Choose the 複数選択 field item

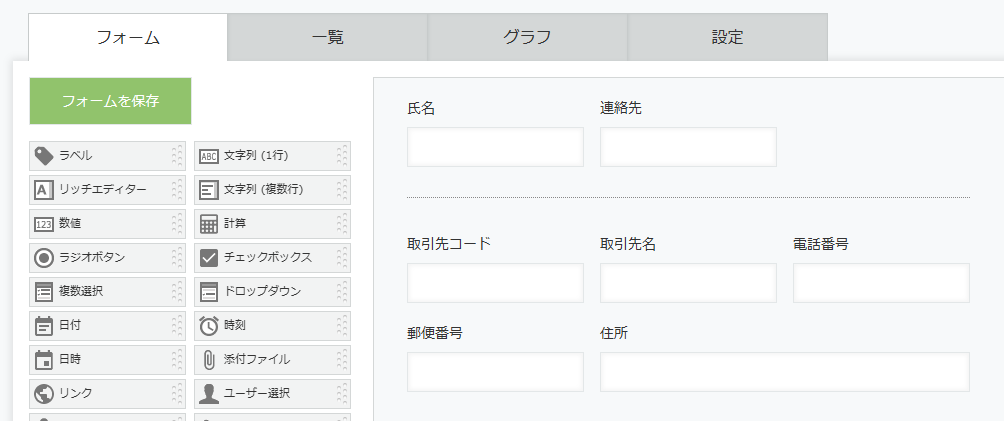108,292
